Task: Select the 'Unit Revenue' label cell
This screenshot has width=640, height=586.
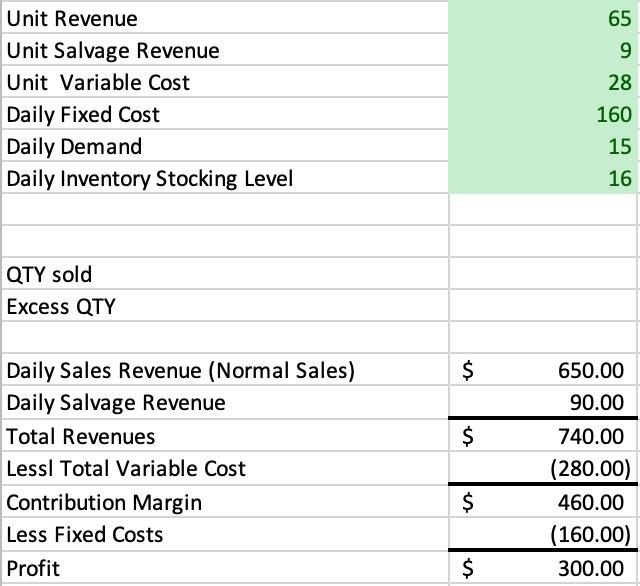Action: pos(225,18)
